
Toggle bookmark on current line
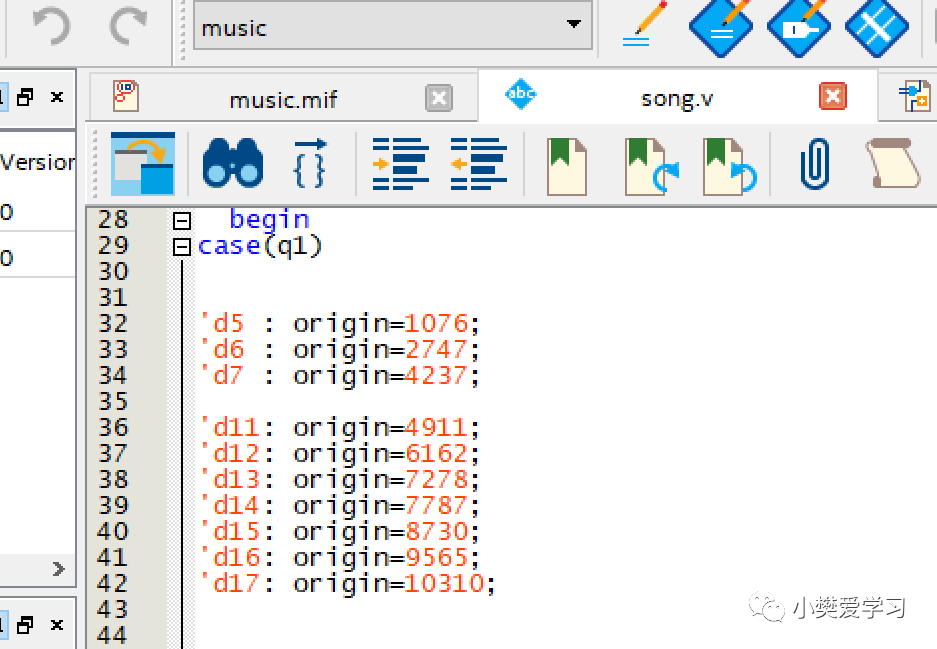[x=567, y=166]
